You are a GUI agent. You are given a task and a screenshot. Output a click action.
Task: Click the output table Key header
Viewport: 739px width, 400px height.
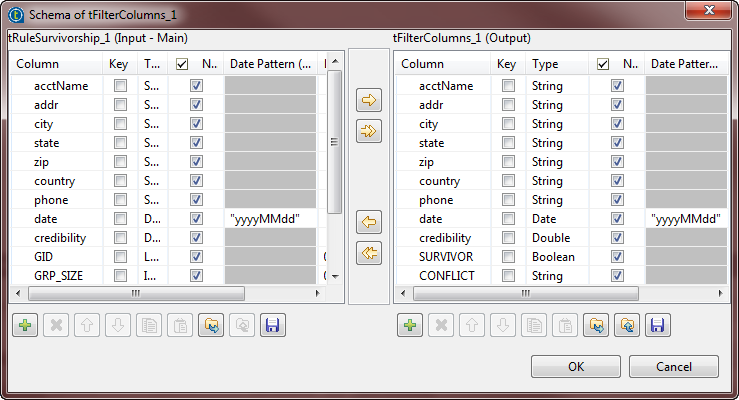508,64
